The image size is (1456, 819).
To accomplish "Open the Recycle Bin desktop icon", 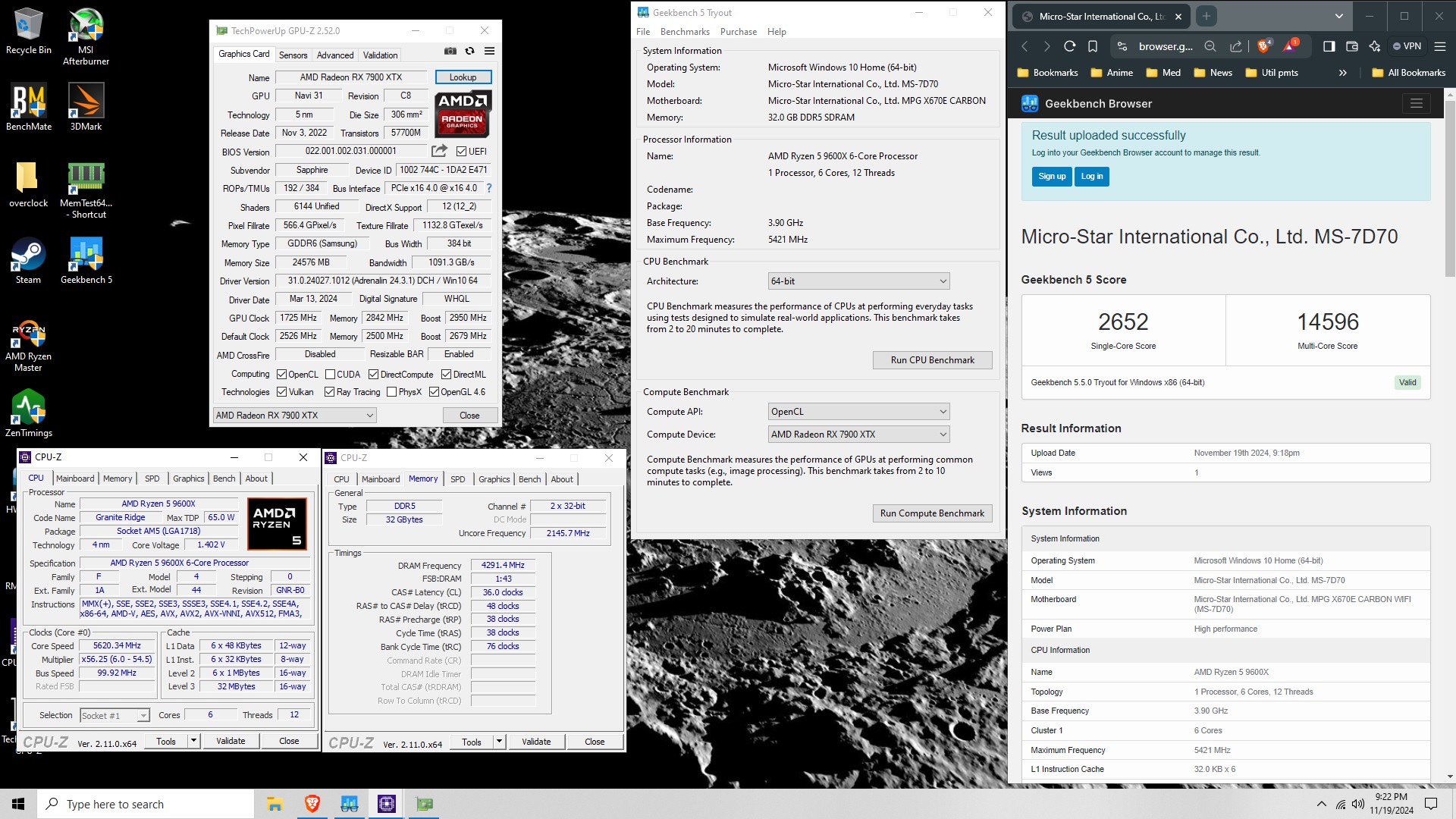I will (29, 32).
